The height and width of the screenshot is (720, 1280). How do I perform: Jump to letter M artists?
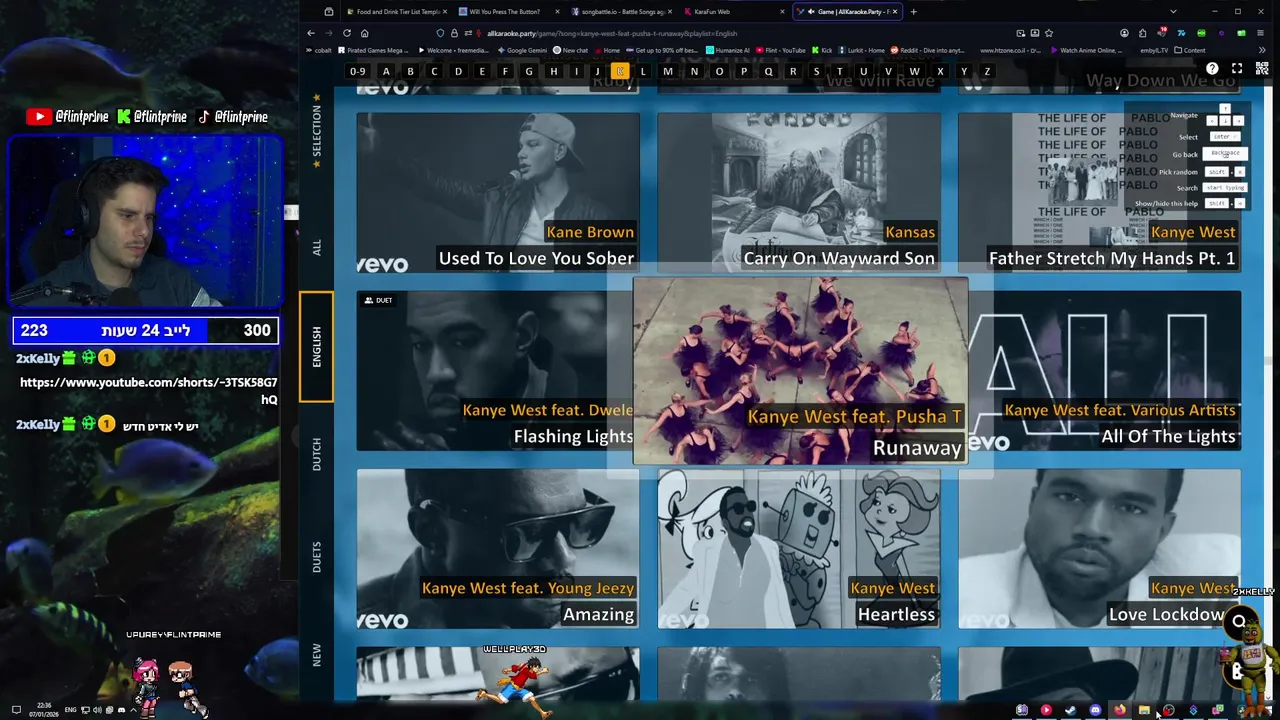click(668, 71)
